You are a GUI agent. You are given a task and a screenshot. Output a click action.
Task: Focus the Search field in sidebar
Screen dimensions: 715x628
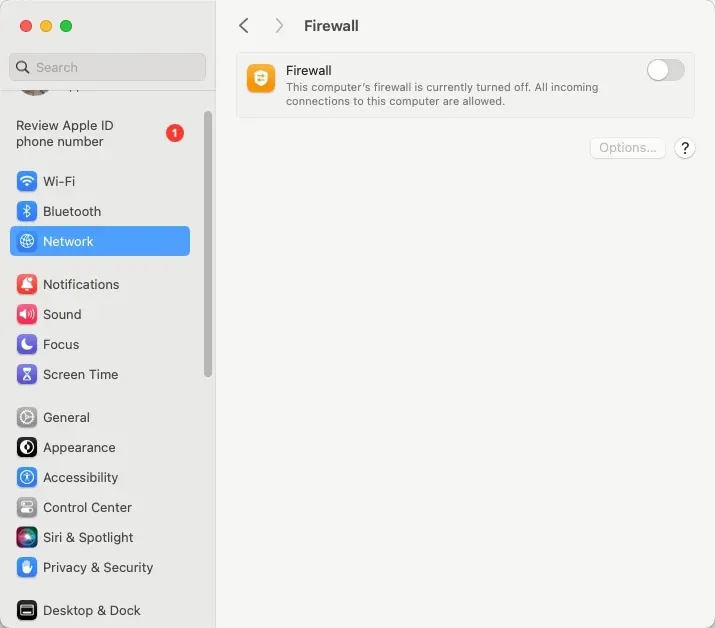(107, 67)
